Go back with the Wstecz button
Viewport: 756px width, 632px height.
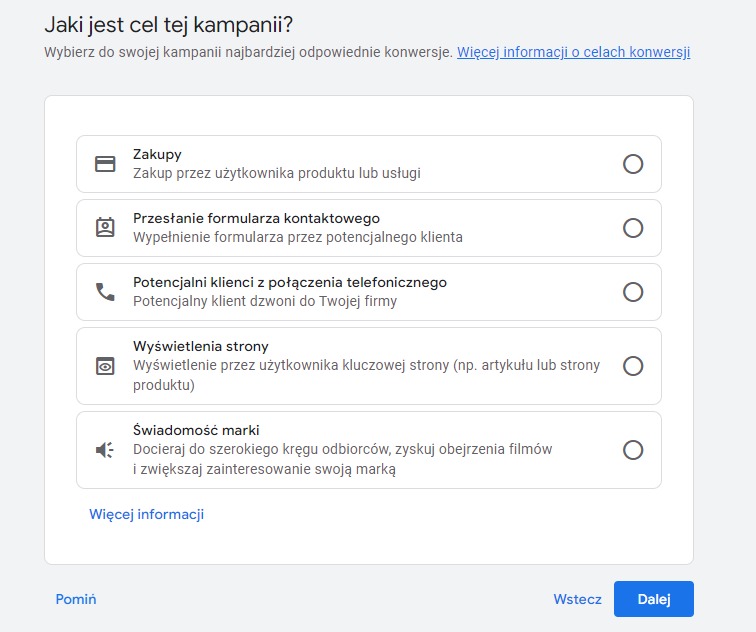[577, 599]
